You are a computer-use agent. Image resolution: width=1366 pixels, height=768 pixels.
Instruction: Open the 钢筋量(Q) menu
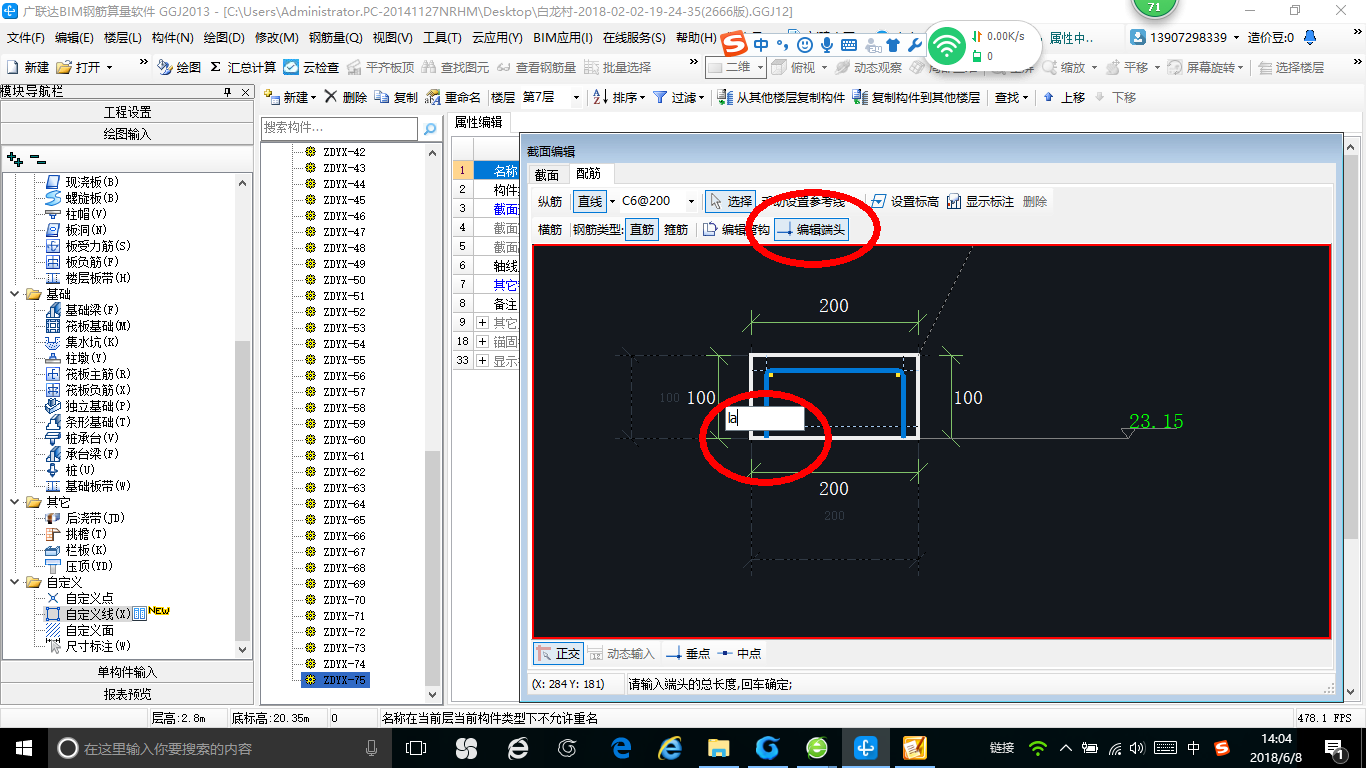pyautogui.click(x=335, y=38)
